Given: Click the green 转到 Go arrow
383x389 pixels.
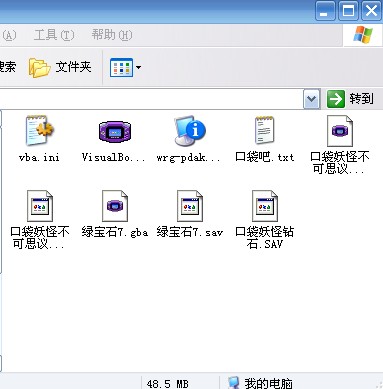Looking at the screenshot, I should pos(335,99).
